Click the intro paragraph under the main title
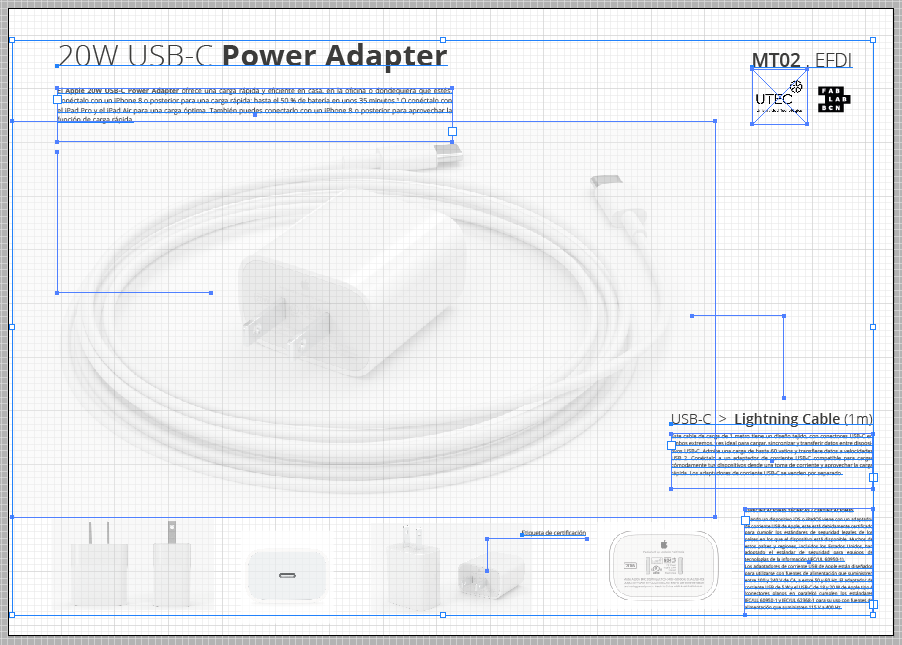This screenshot has width=902, height=645. (x=255, y=104)
